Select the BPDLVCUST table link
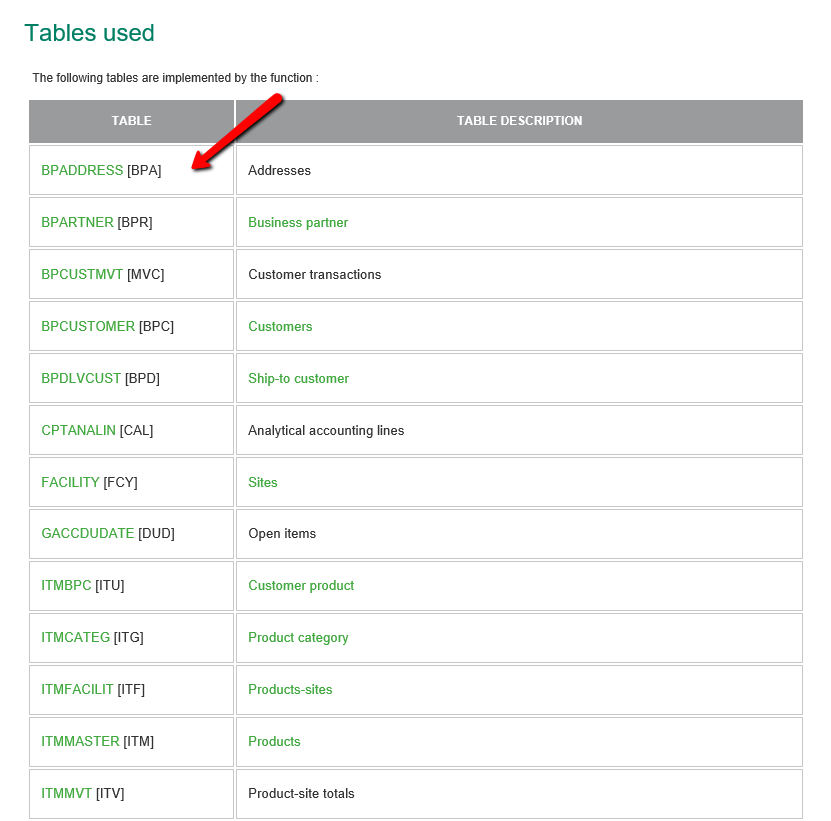The image size is (831, 821). pyautogui.click(x=81, y=379)
